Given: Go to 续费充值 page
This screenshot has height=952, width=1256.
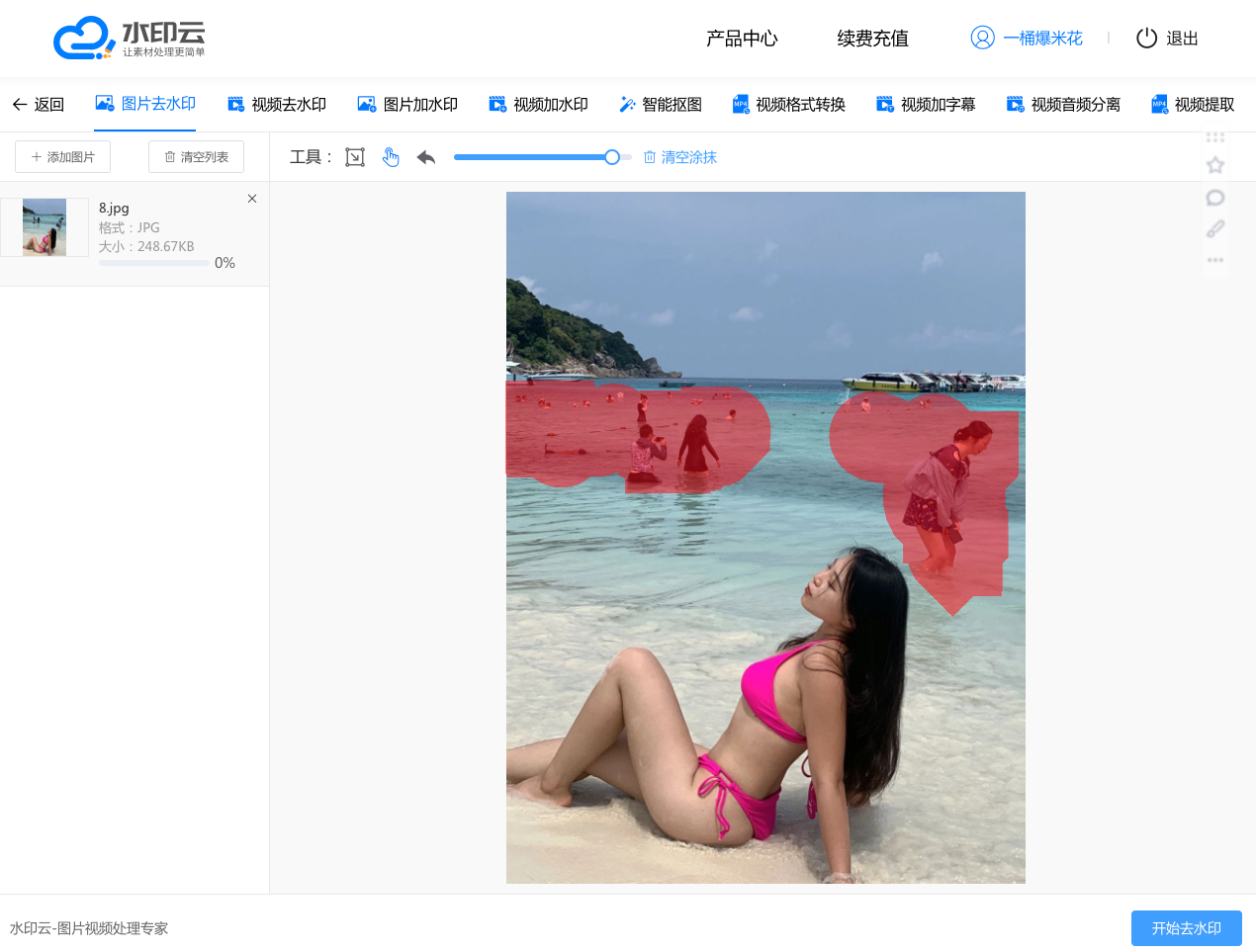Looking at the screenshot, I should 872,39.
